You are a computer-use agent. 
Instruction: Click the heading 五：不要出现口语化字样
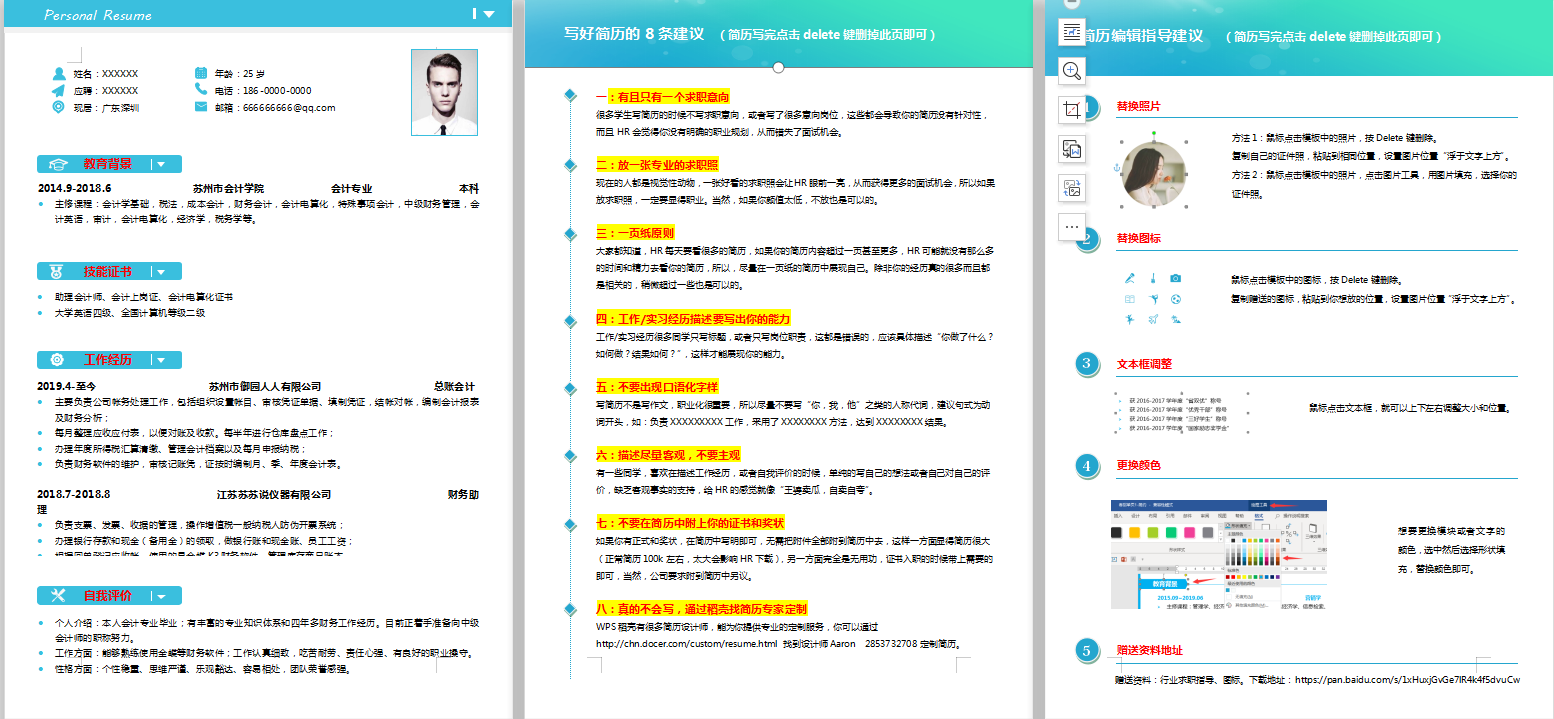(x=656, y=386)
